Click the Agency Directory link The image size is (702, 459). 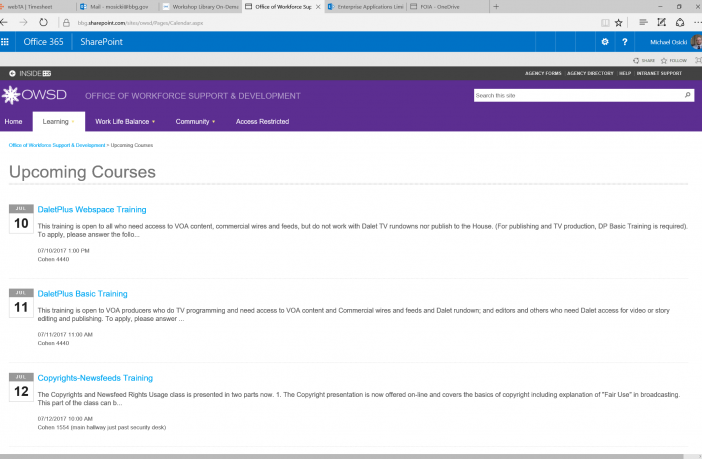(x=590, y=73)
